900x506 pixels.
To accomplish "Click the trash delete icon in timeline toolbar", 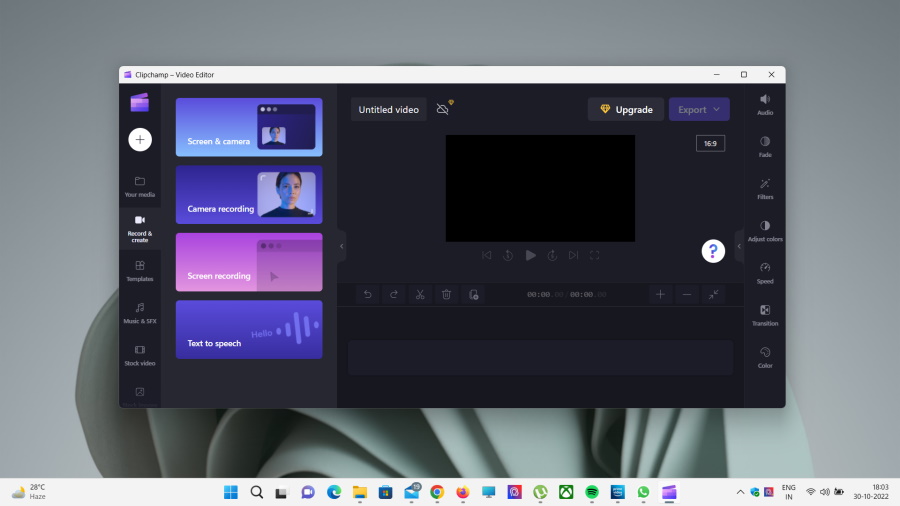I will 447,294.
